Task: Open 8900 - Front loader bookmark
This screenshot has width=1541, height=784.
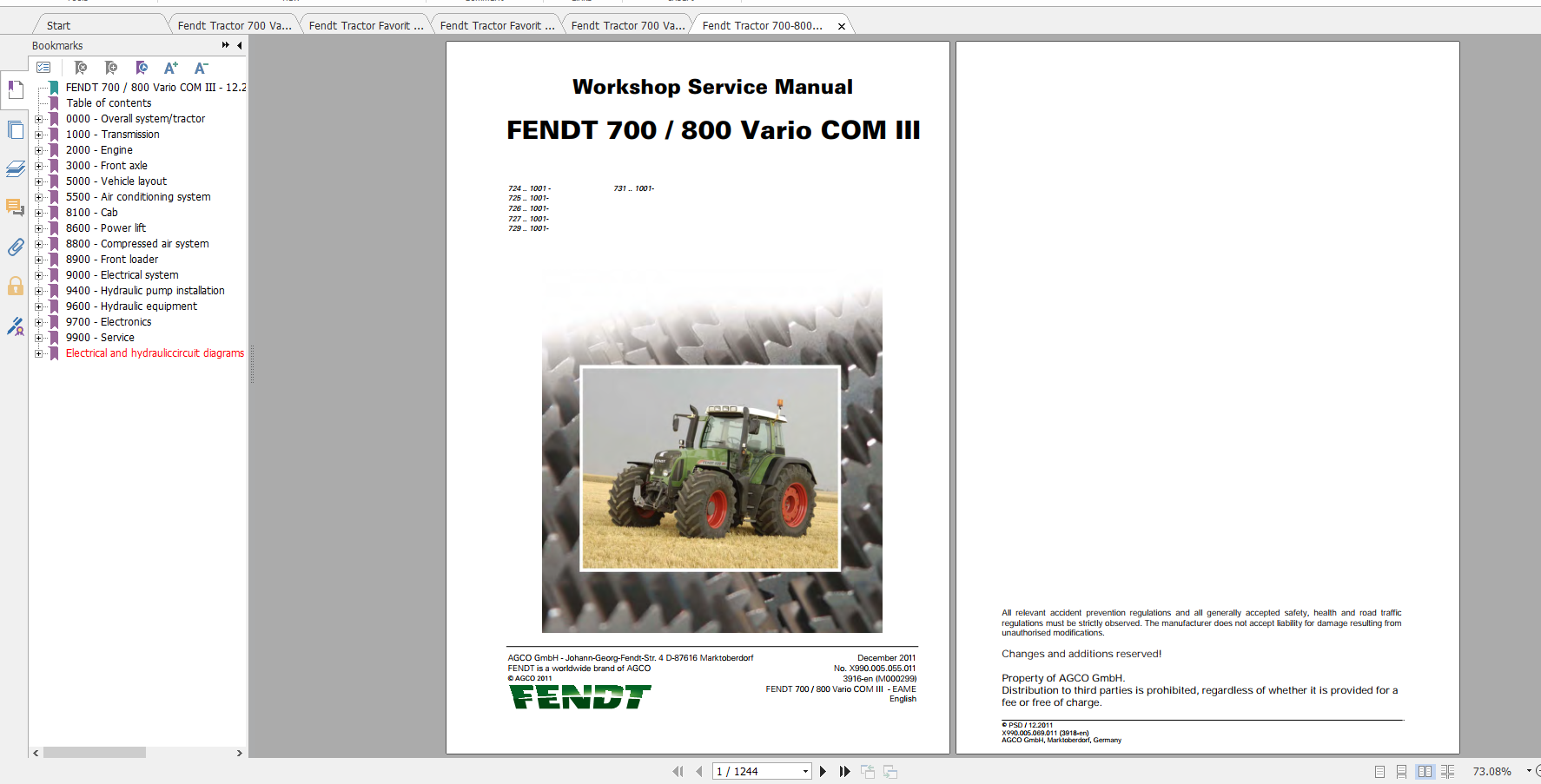Action: tap(112, 260)
